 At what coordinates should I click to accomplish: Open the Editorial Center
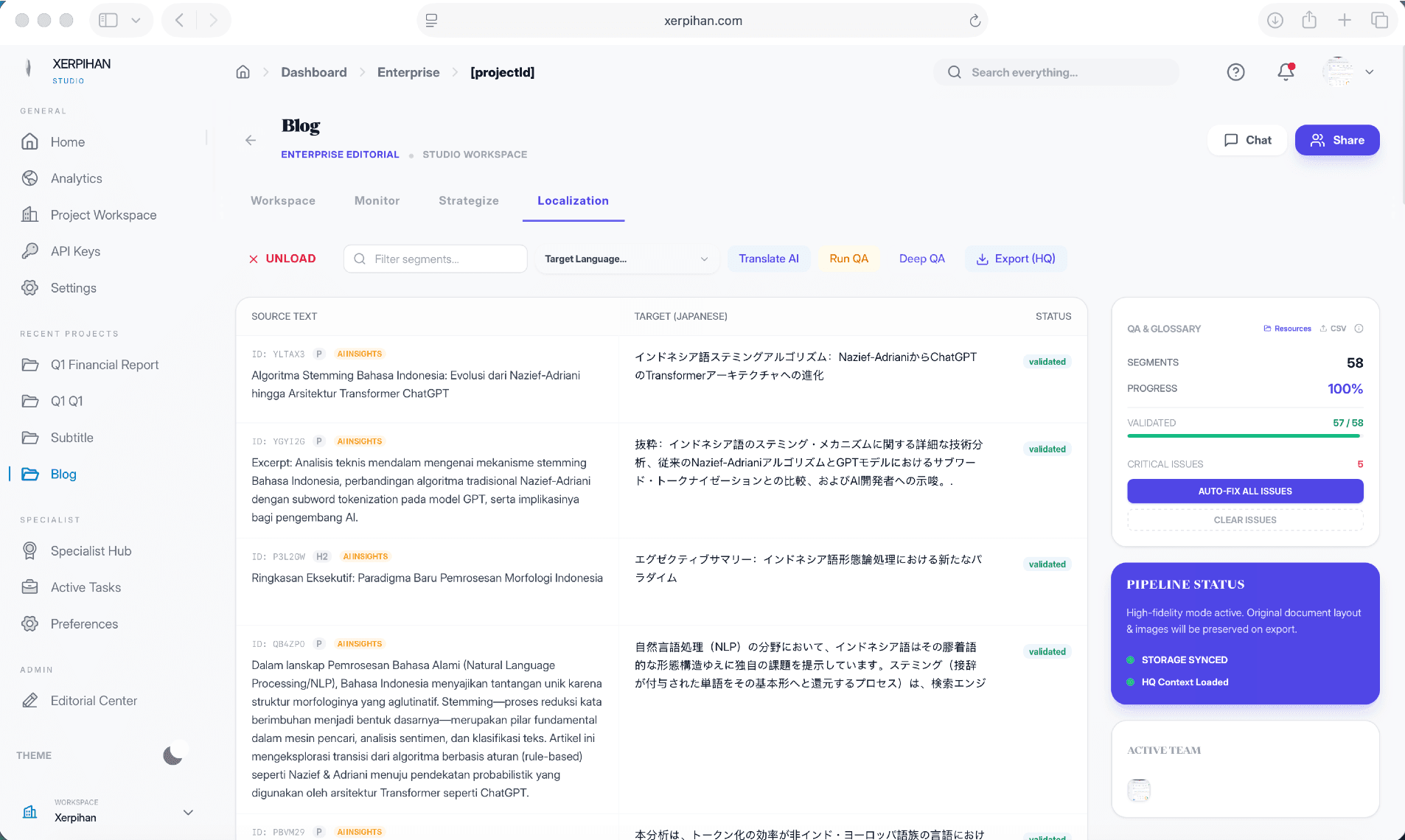(x=93, y=700)
